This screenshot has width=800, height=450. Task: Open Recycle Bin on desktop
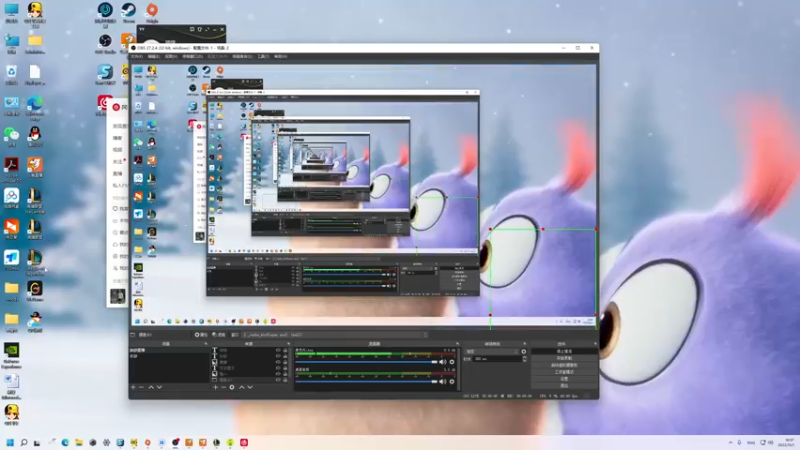point(11,75)
